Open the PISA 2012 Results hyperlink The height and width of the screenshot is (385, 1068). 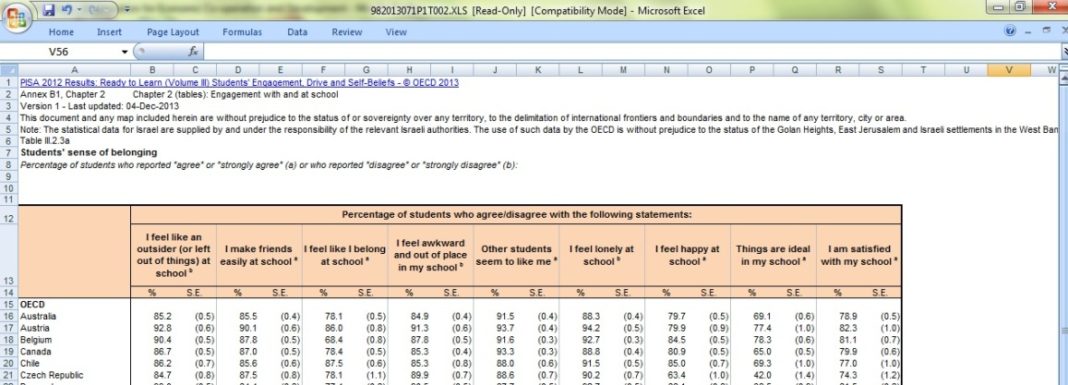coord(239,82)
